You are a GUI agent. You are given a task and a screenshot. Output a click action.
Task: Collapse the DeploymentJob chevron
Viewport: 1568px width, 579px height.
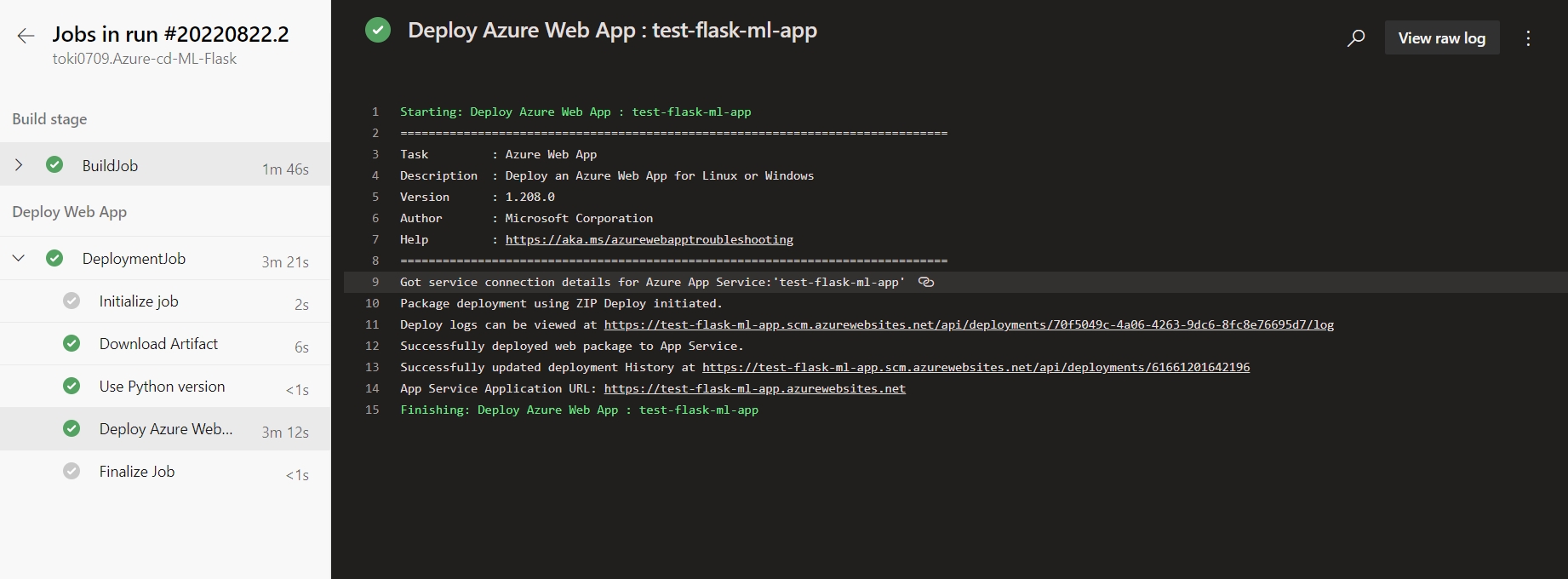click(x=19, y=257)
